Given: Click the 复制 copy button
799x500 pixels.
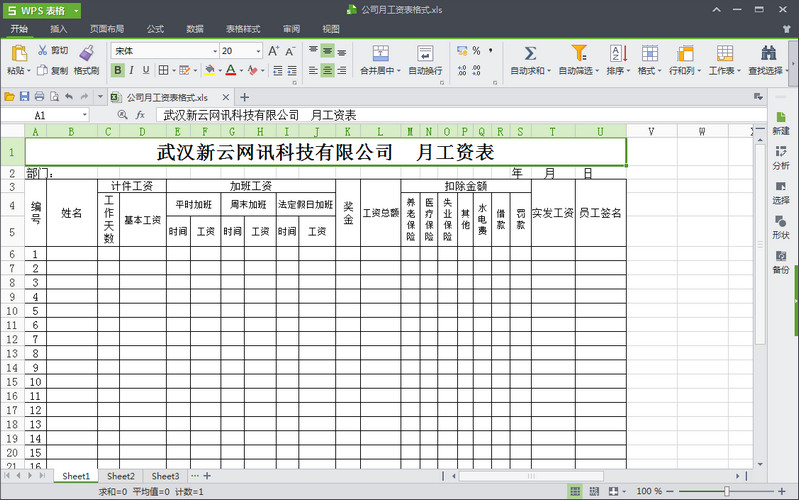Looking at the screenshot, I should (53, 71).
